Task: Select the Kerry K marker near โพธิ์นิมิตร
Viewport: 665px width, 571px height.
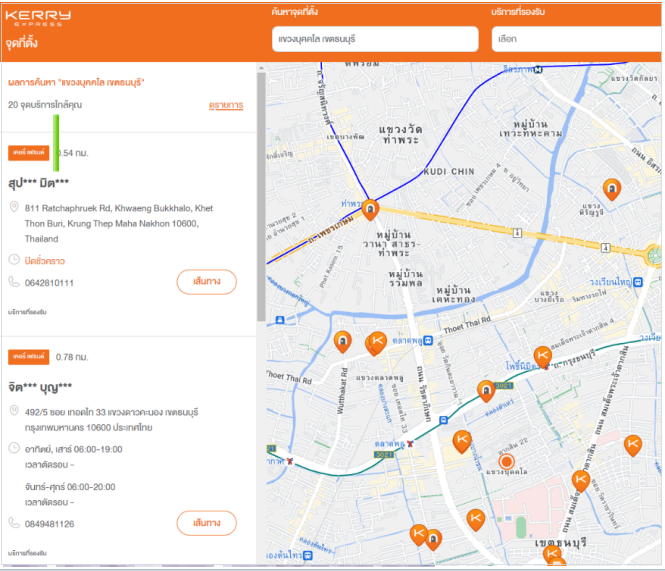Action: tap(542, 355)
